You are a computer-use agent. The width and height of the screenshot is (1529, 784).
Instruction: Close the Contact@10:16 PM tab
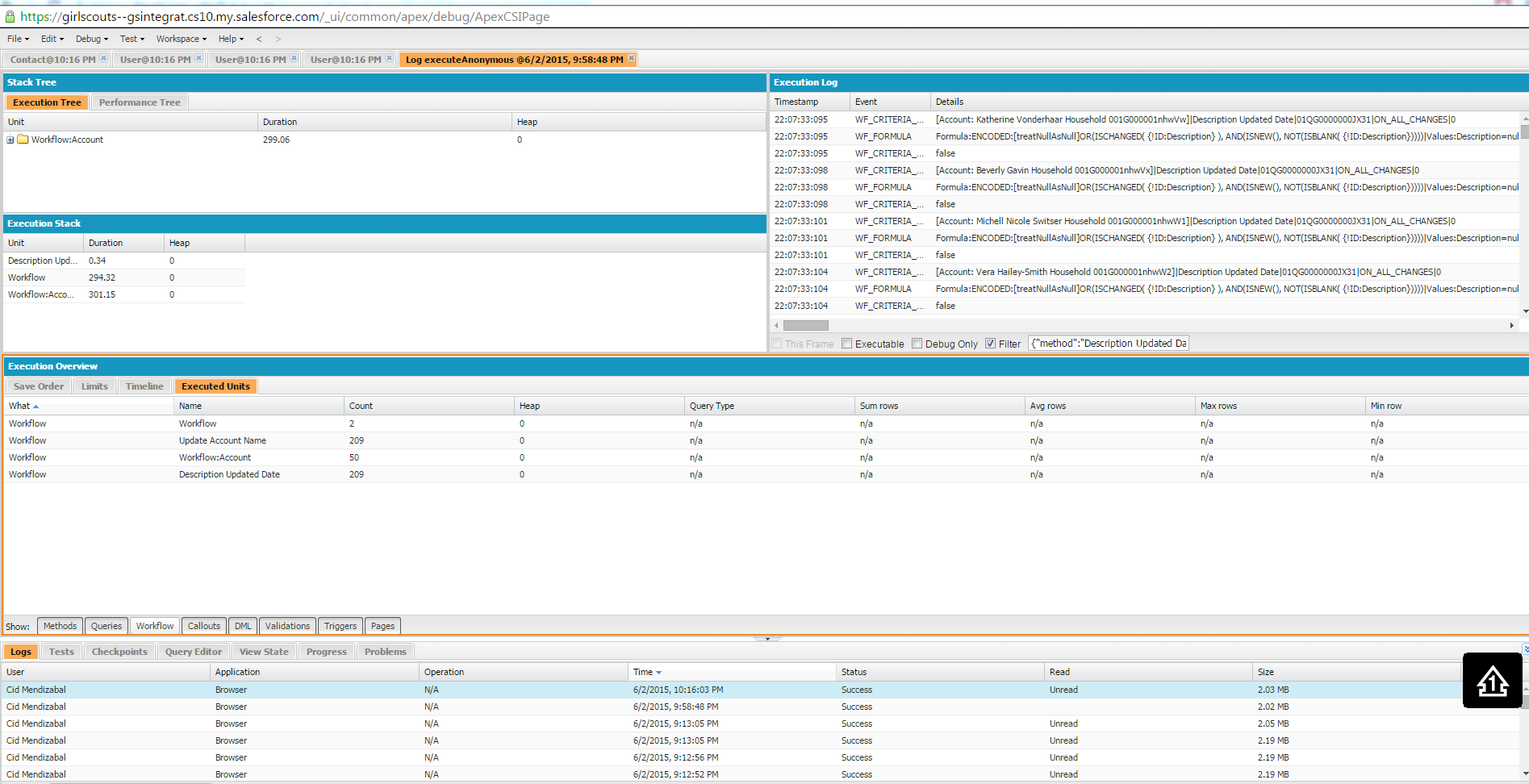[x=103, y=58]
